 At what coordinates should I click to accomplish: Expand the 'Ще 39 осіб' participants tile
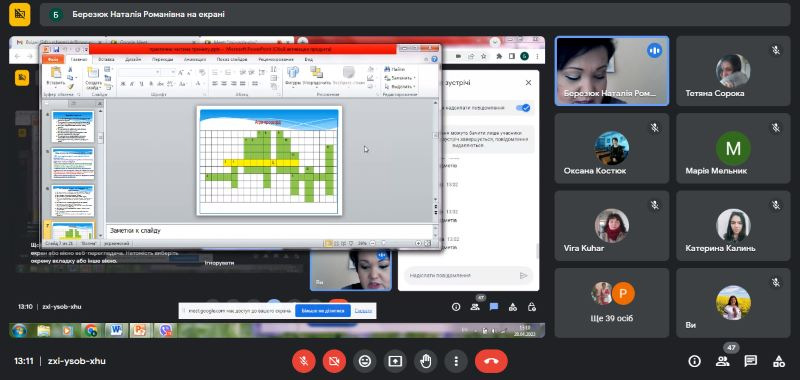tap(612, 303)
